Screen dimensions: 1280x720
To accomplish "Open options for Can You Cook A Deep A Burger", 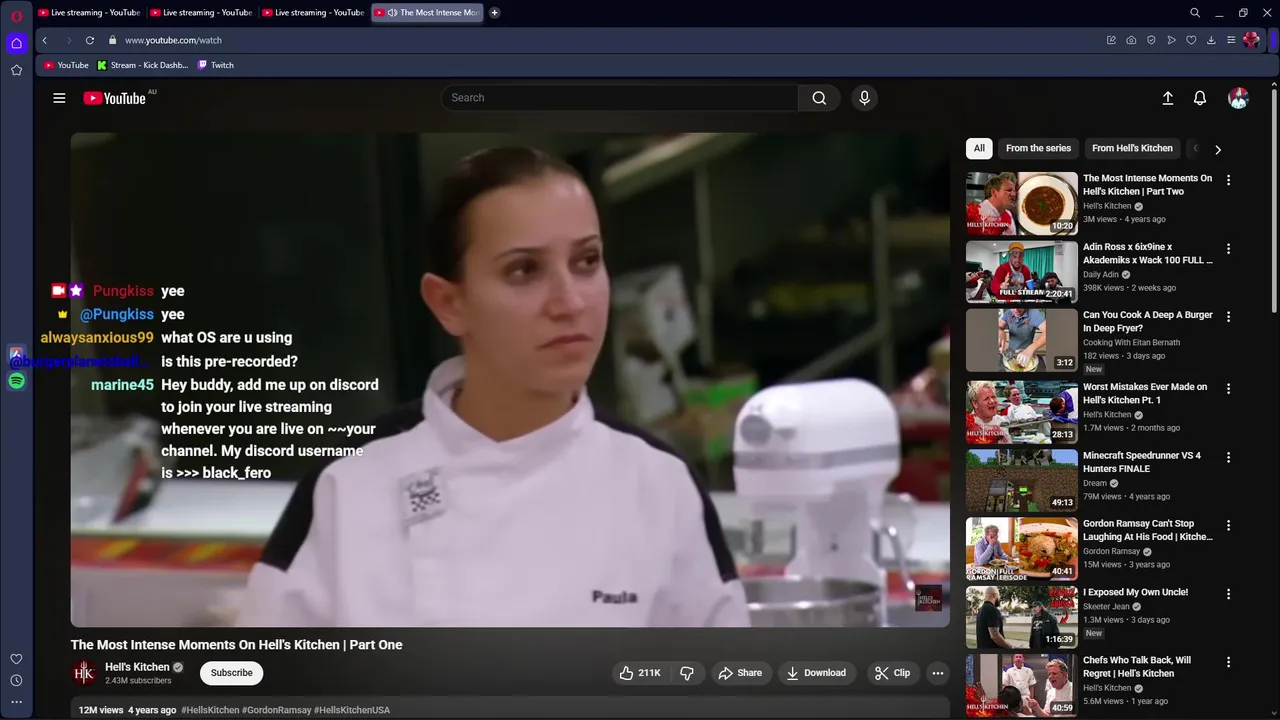I will [x=1228, y=316].
